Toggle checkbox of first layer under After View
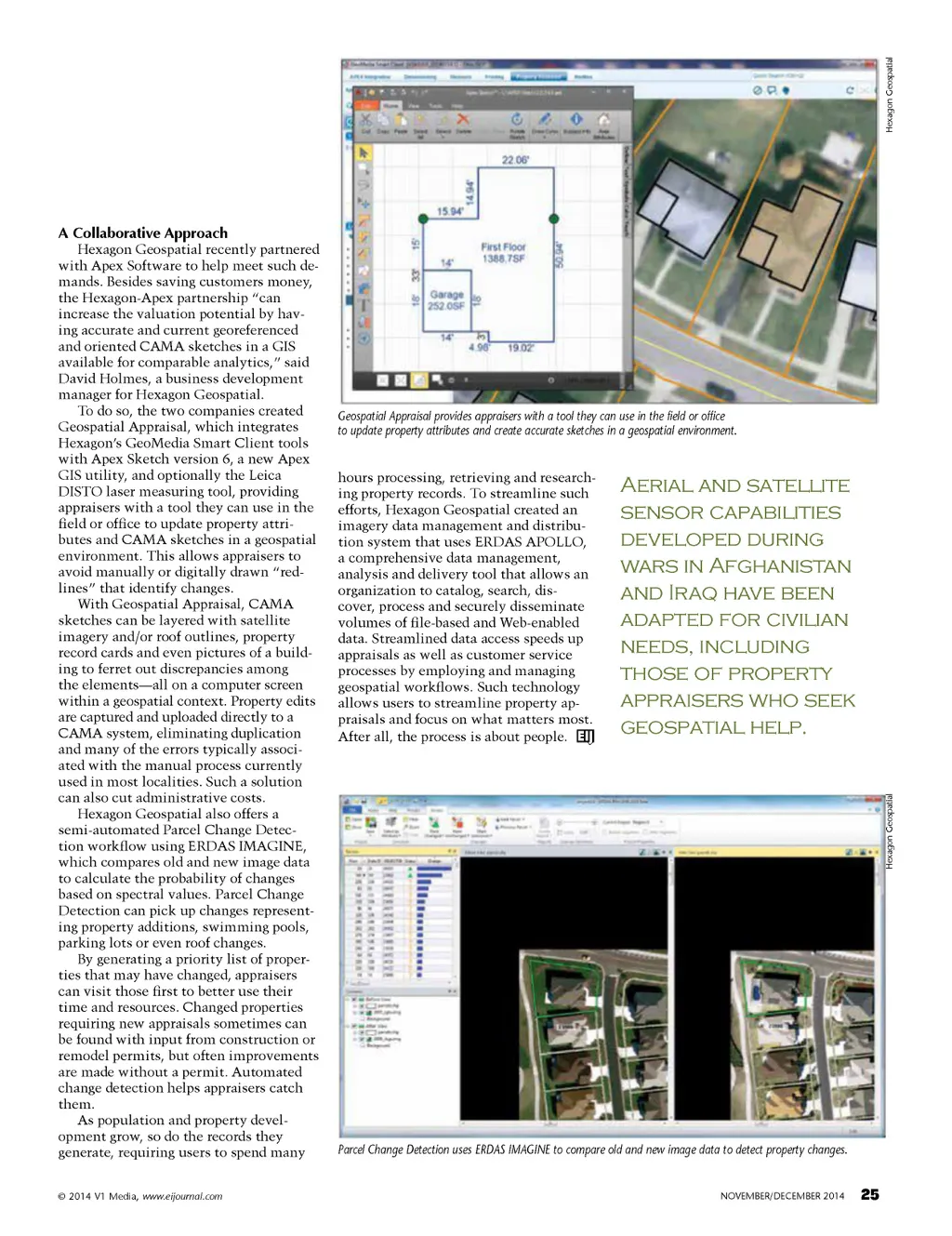The height and width of the screenshot is (1236, 952). point(362,1032)
